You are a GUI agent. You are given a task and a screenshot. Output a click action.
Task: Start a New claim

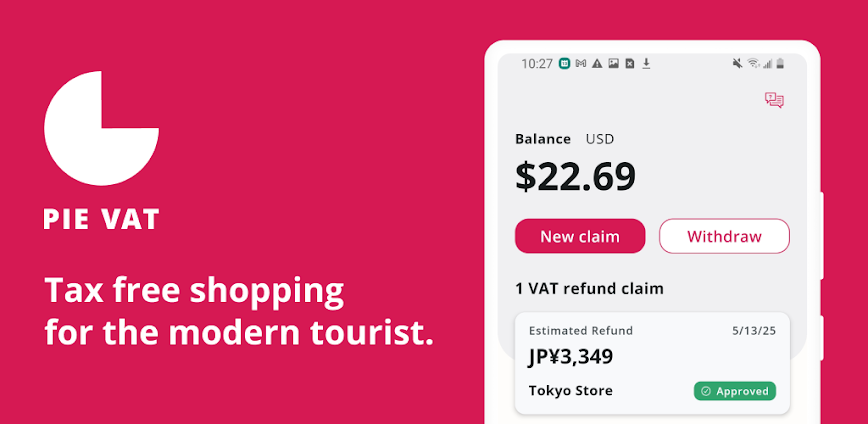click(580, 237)
